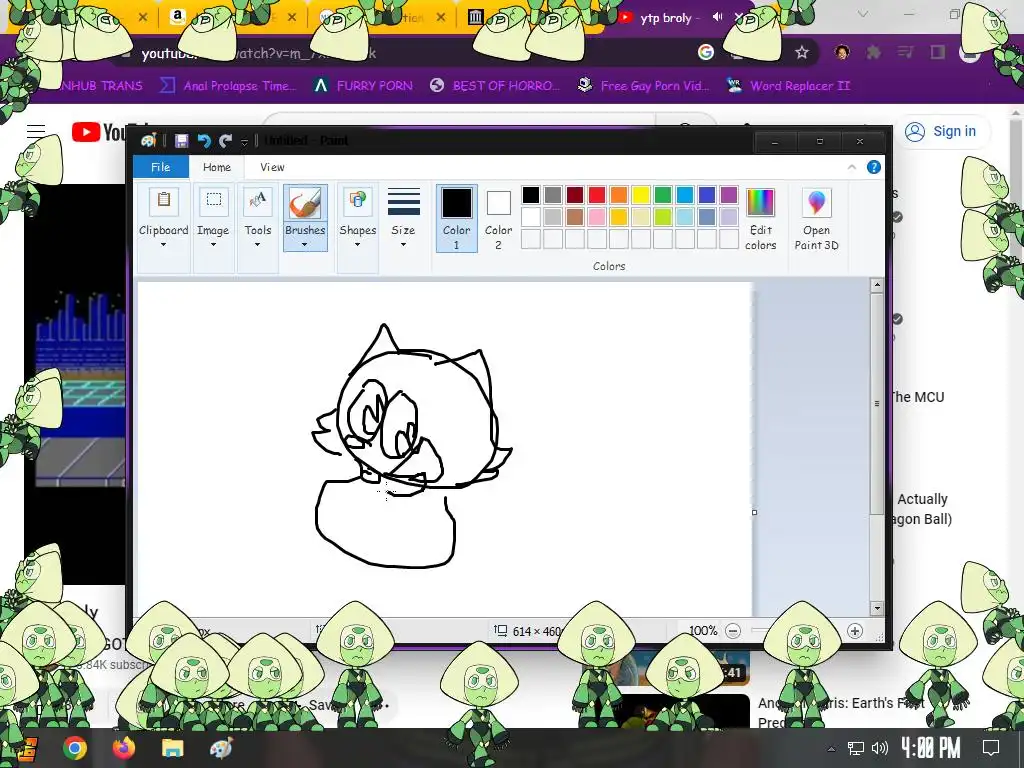Open the Chrome tab search chevron

(x=863, y=14)
